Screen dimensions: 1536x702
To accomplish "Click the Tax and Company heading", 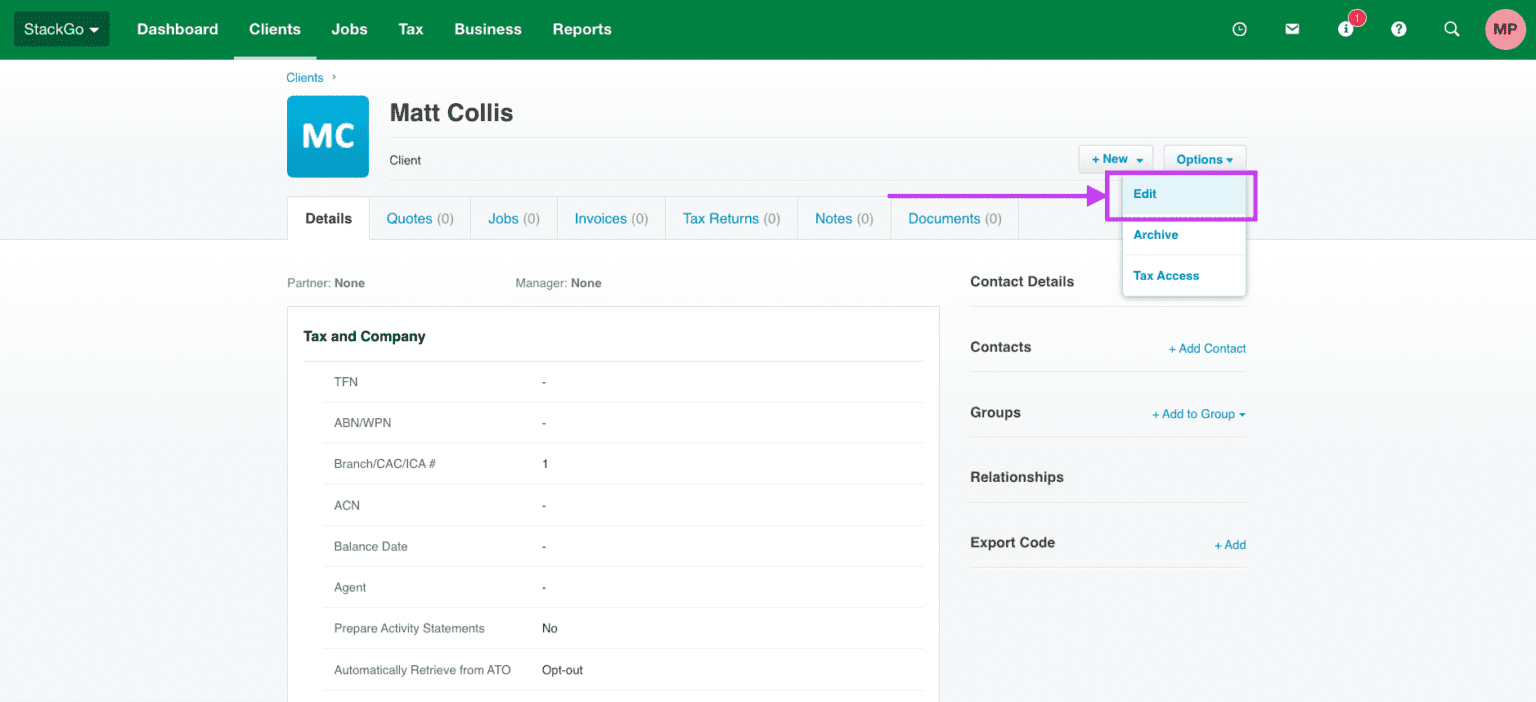I will 364,336.
